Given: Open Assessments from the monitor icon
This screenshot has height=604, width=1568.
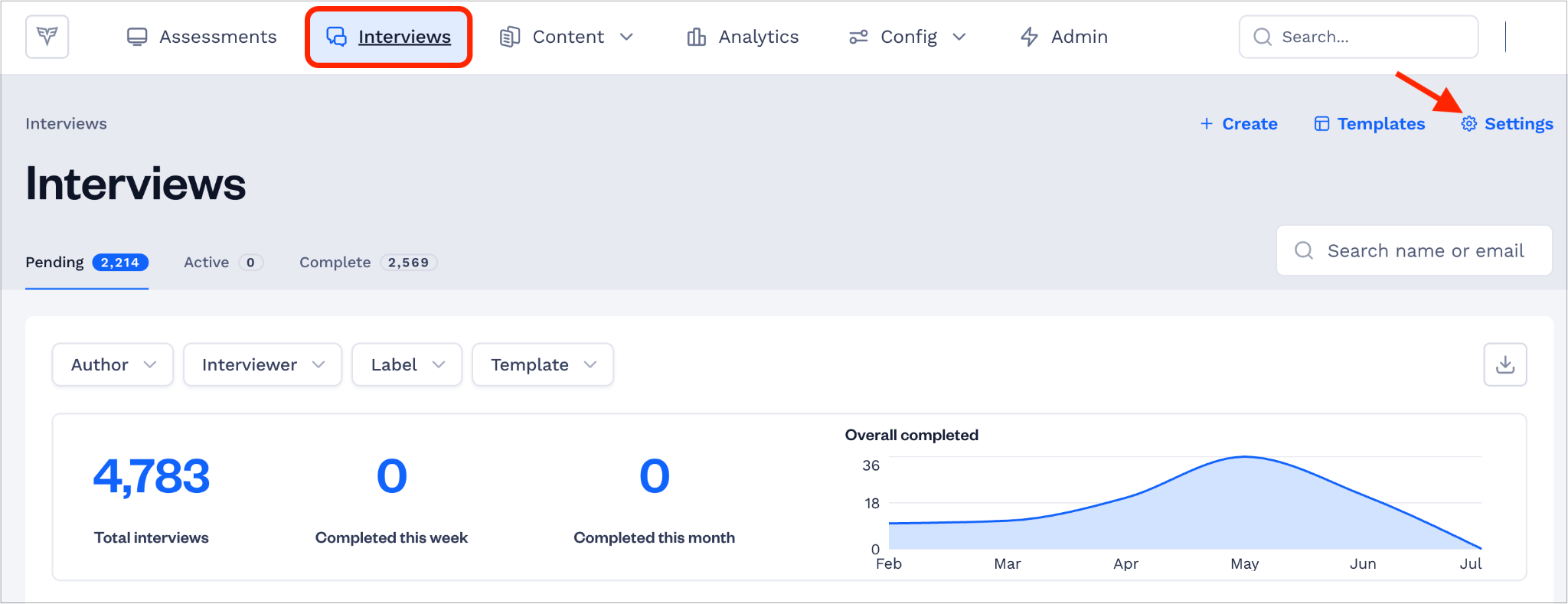Looking at the screenshot, I should (137, 37).
